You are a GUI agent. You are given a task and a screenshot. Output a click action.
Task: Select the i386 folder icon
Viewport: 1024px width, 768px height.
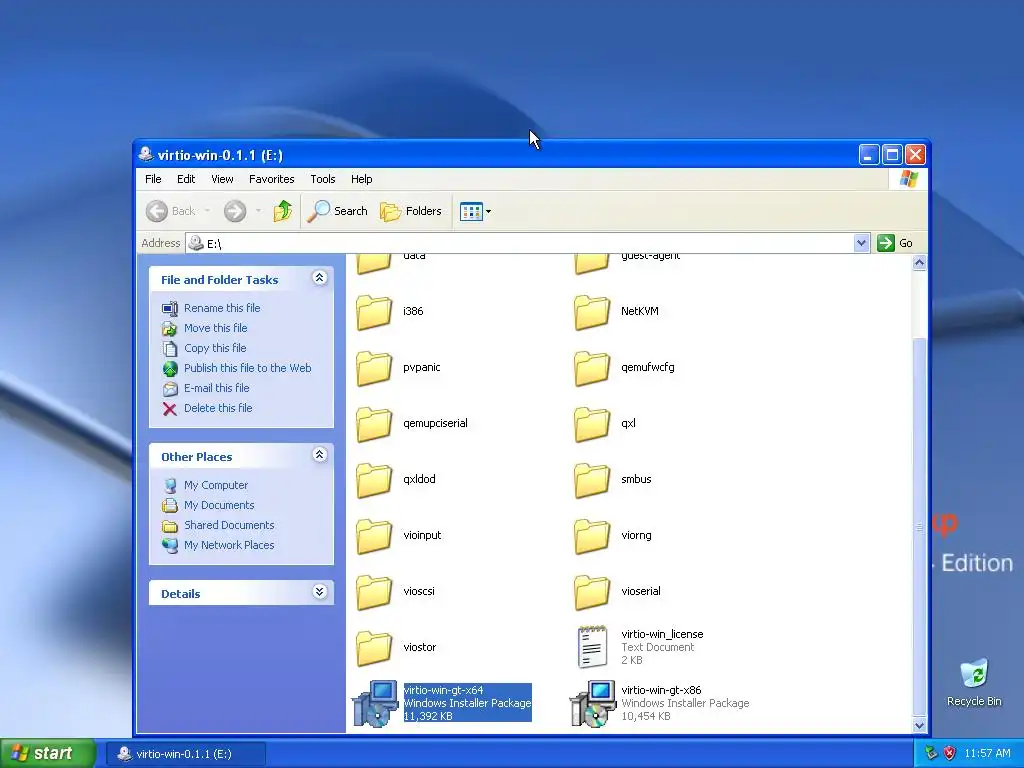pyautogui.click(x=374, y=312)
